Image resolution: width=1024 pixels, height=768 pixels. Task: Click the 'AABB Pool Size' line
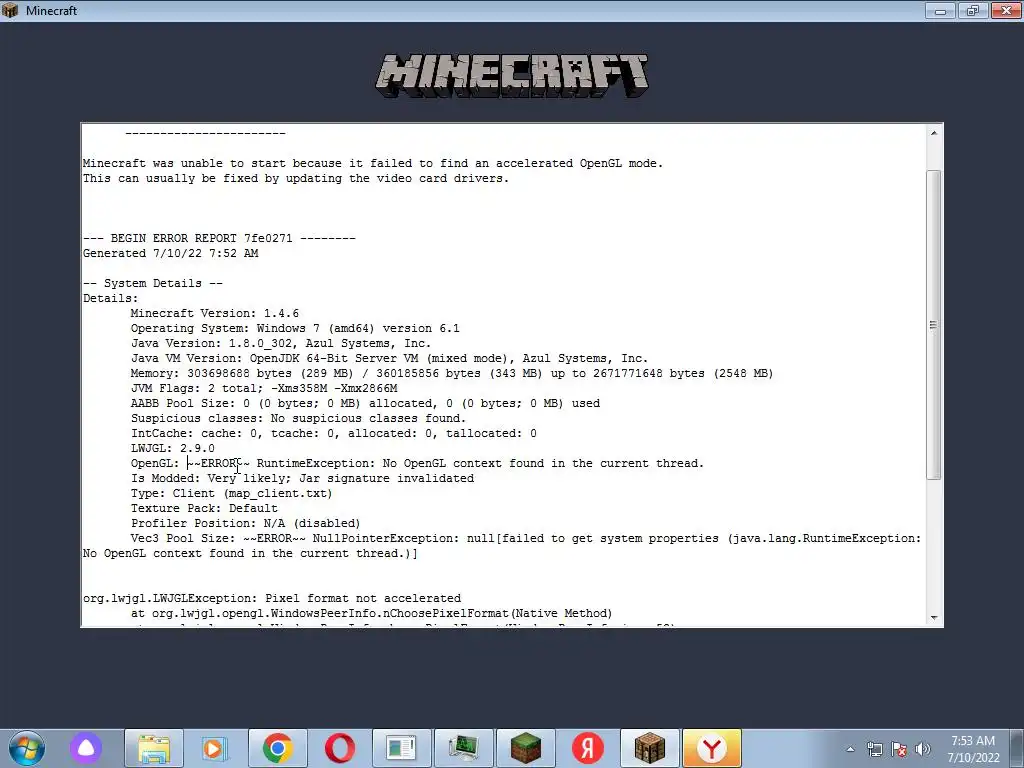365,404
